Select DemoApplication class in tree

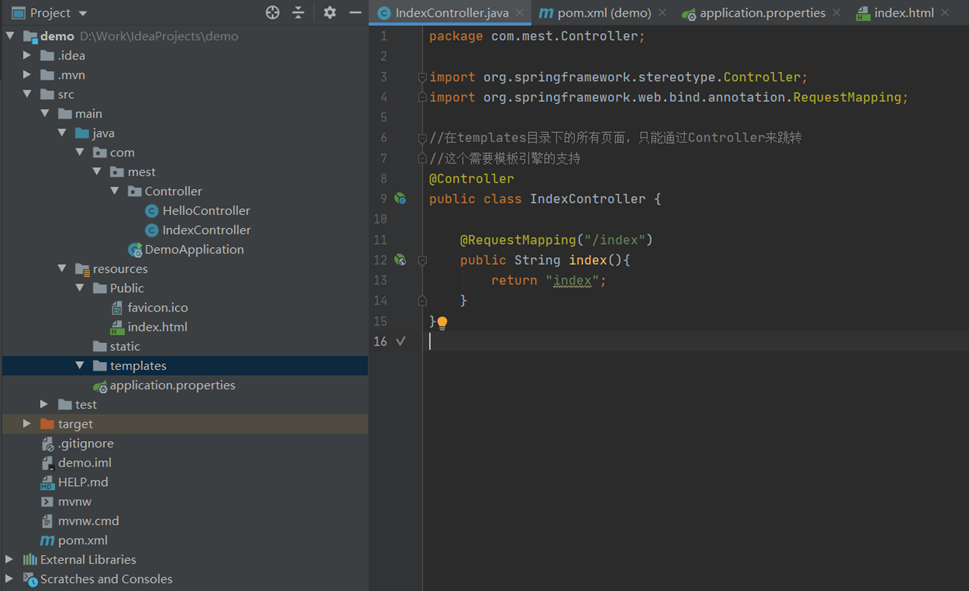coord(193,249)
